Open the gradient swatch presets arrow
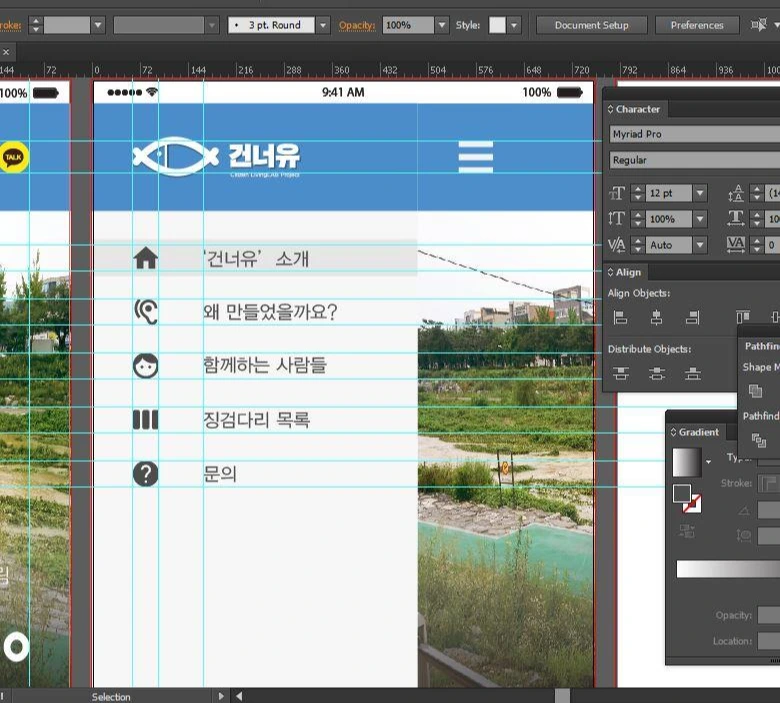780x703 pixels. [708, 462]
